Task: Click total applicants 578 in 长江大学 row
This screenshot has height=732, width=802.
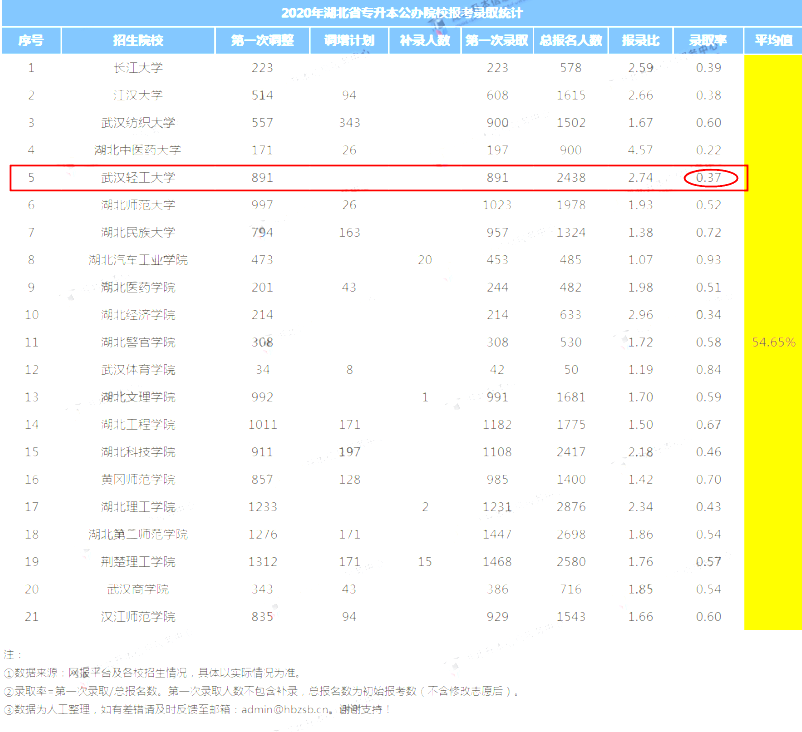Action: (571, 68)
